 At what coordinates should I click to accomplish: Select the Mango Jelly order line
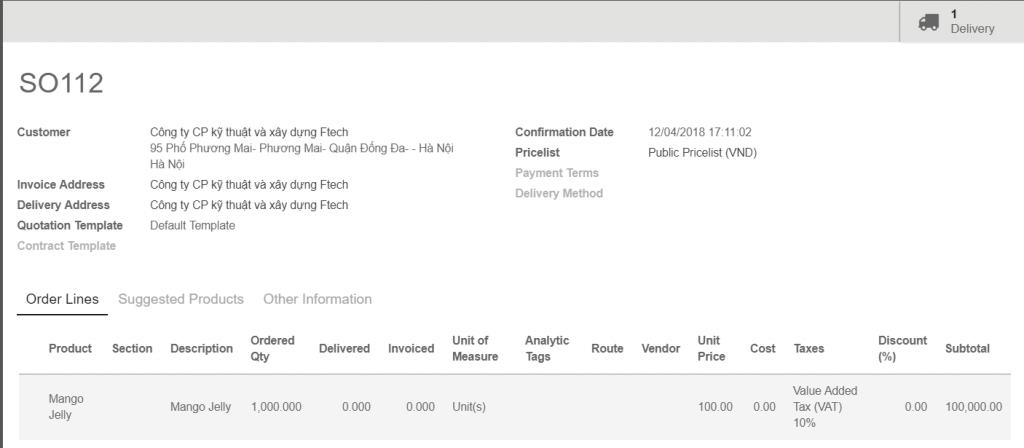coord(515,407)
